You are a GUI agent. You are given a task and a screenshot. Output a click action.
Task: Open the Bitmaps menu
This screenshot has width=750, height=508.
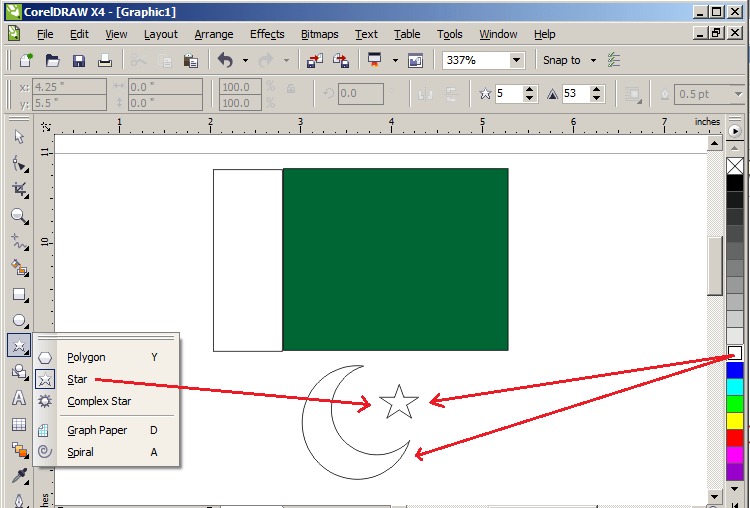tap(319, 34)
